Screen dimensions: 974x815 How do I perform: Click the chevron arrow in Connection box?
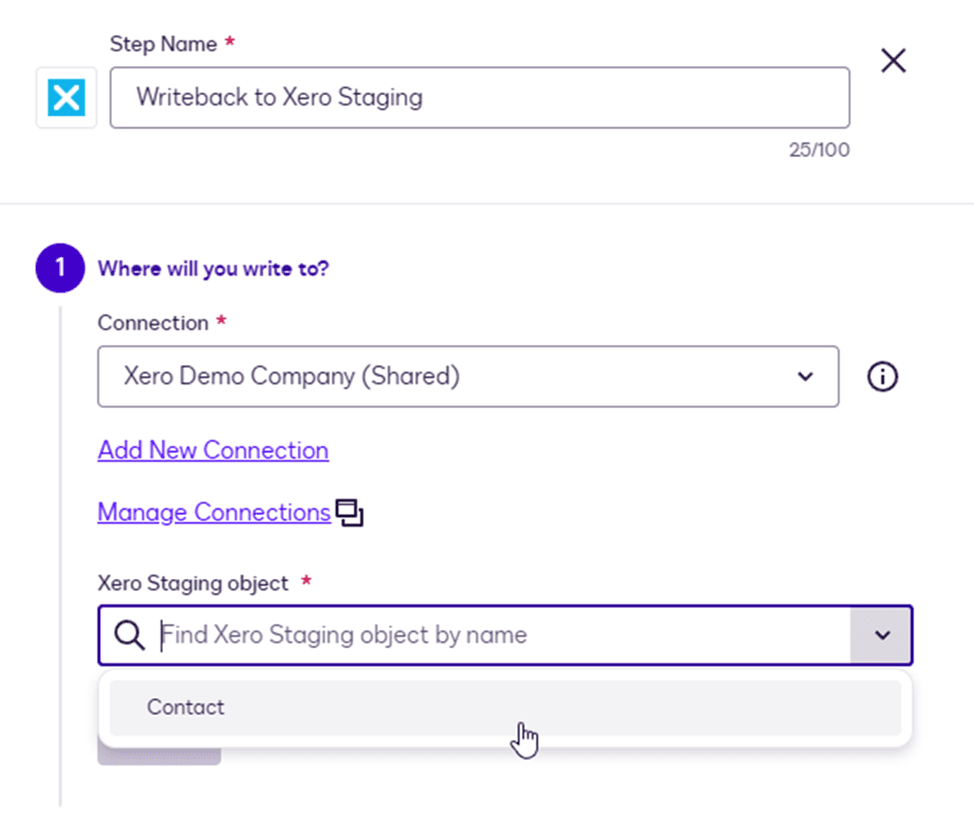804,377
